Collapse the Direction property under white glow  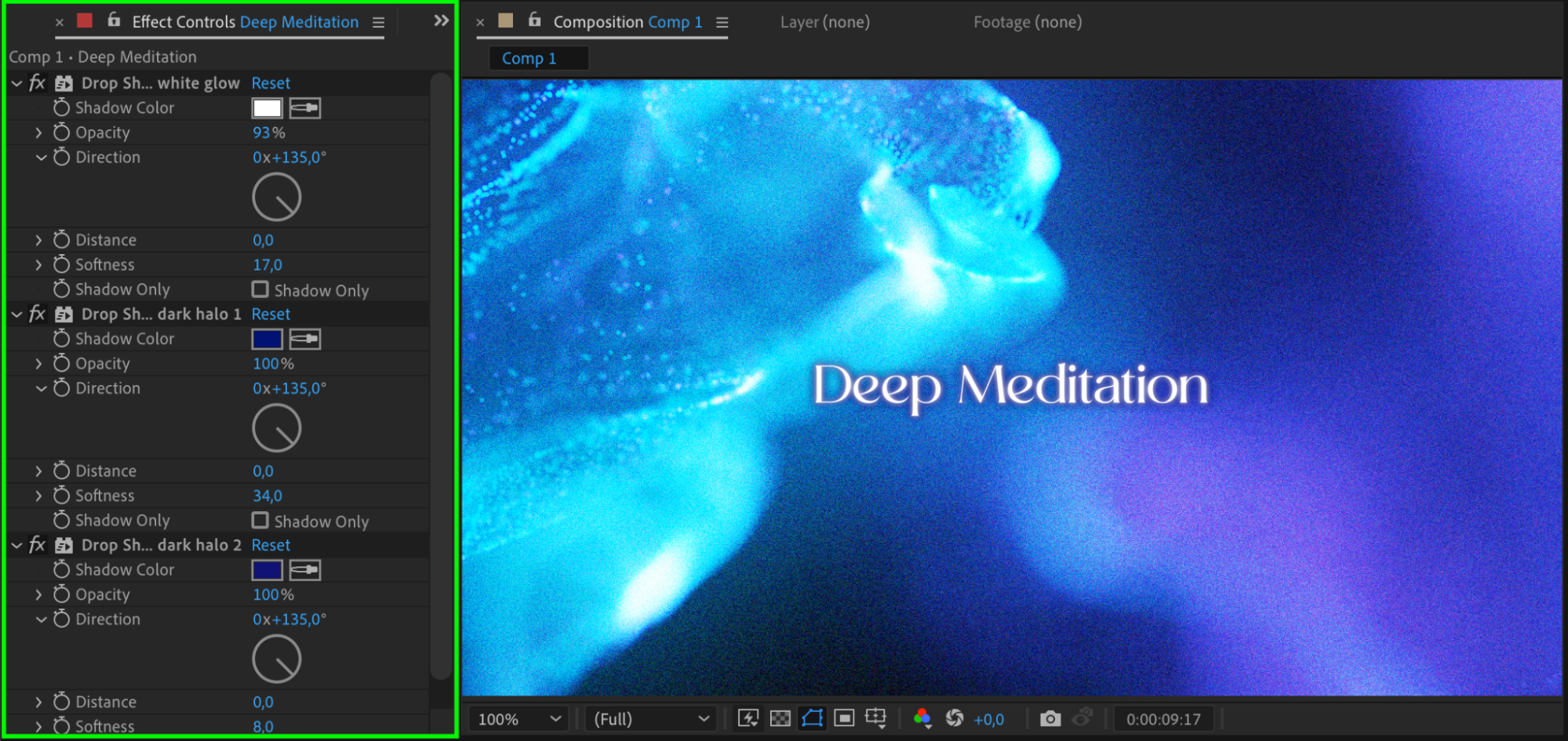41,157
